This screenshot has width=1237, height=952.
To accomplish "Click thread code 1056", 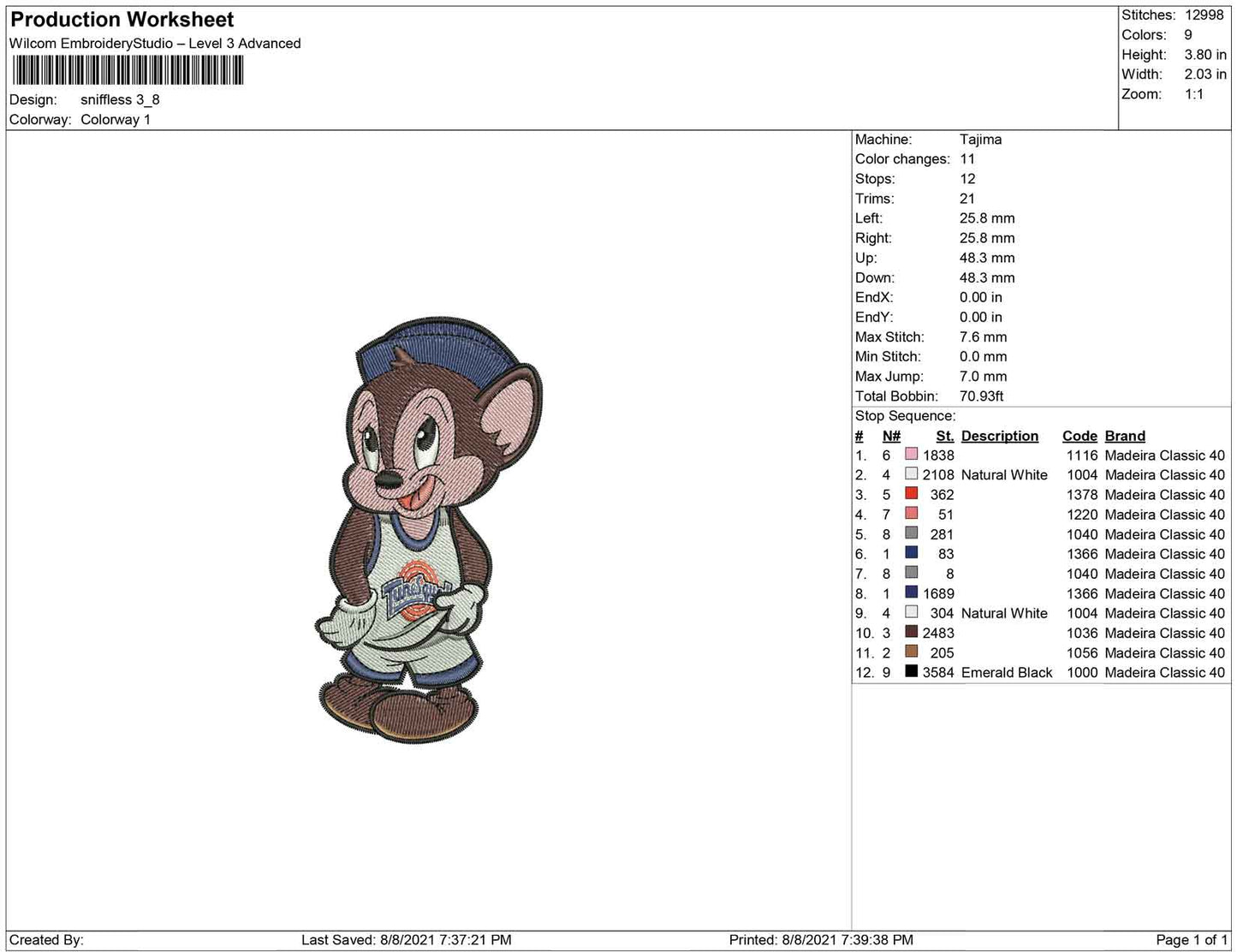I will pyautogui.click(x=1082, y=652).
